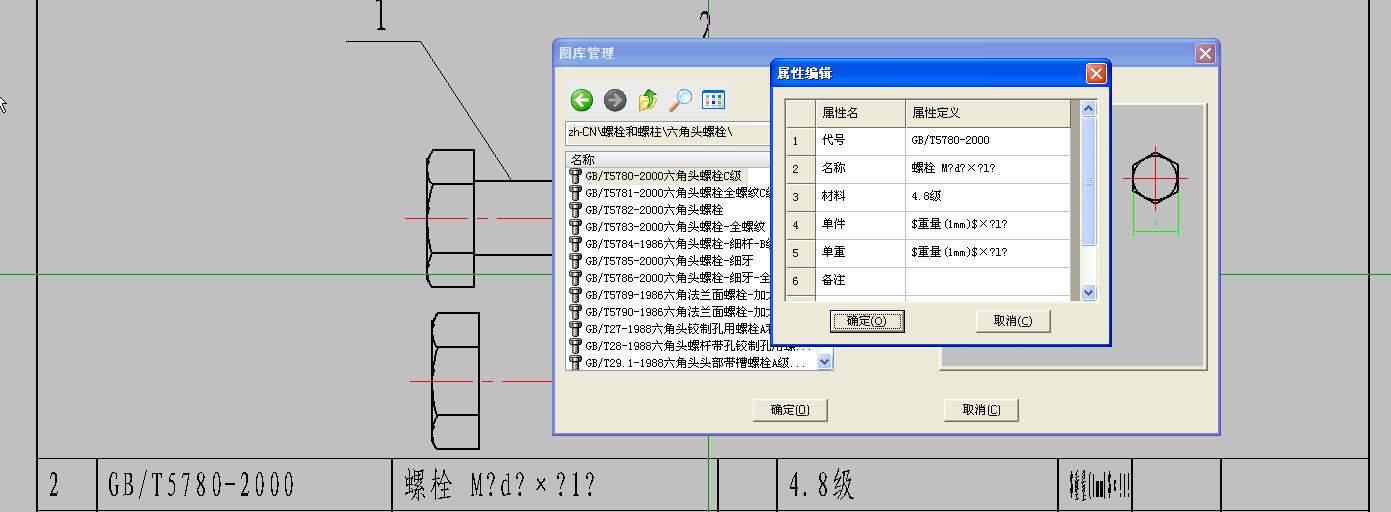Image resolution: width=1391 pixels, height=512 pixels.
Task: Open the magnifier search tool
Action: (x=680, y=100)
